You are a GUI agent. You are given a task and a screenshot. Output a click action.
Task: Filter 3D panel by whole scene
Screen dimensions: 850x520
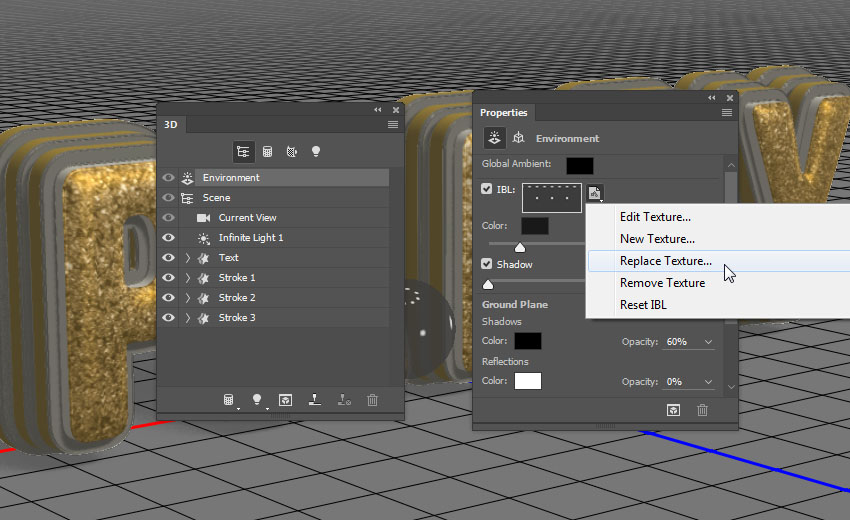click(x=243, y=151)
